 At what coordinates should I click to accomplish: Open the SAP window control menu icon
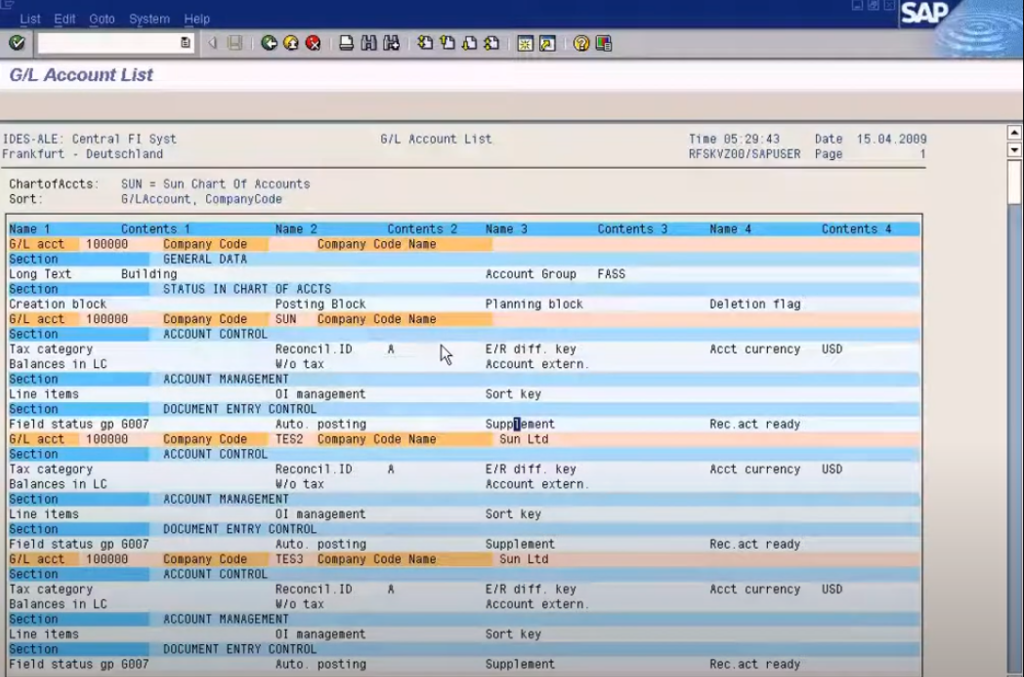point(7,5)
